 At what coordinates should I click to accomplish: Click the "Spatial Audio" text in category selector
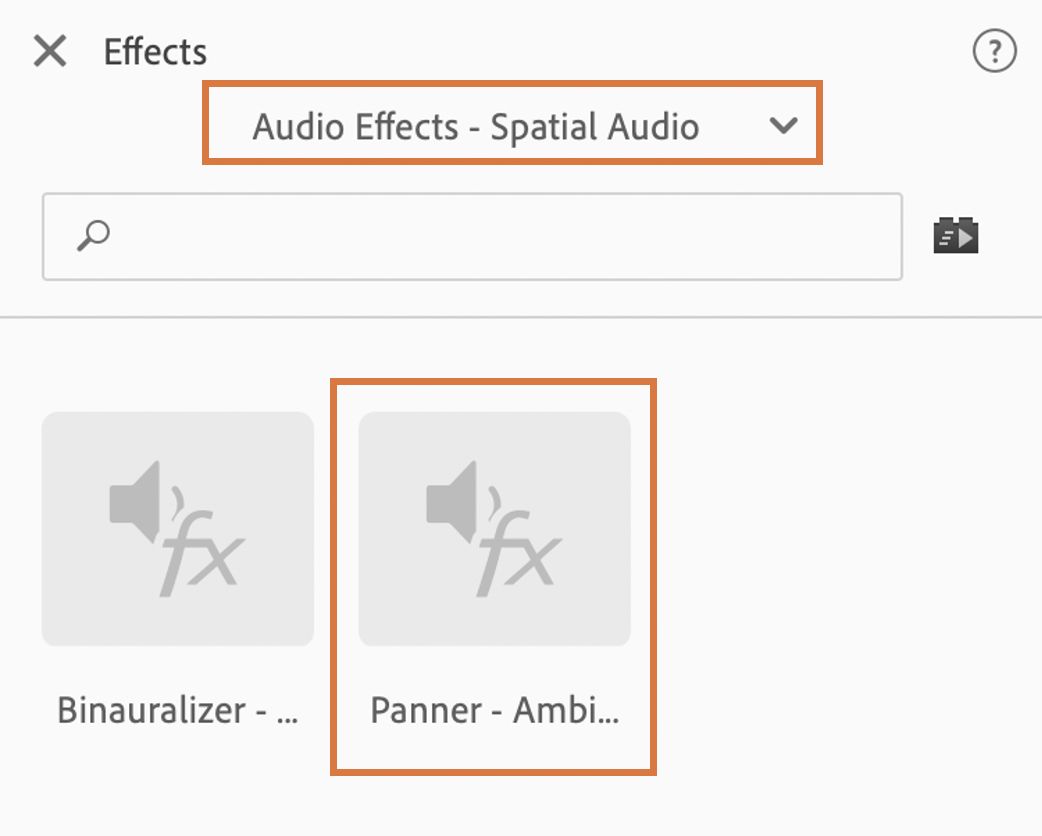(594, 128)
